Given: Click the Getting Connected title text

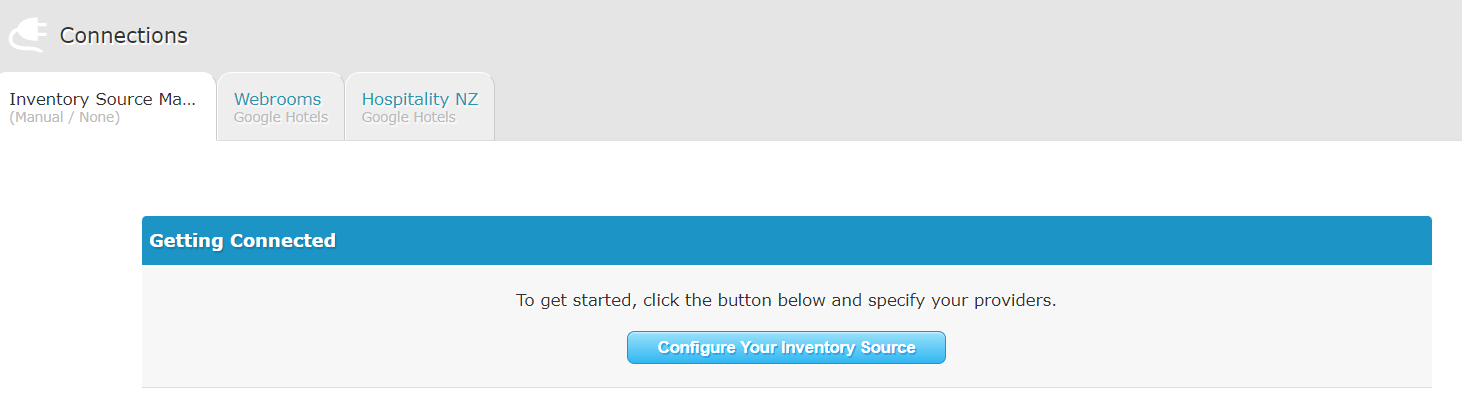Looking at the screenshot, I should click(242, 241).
